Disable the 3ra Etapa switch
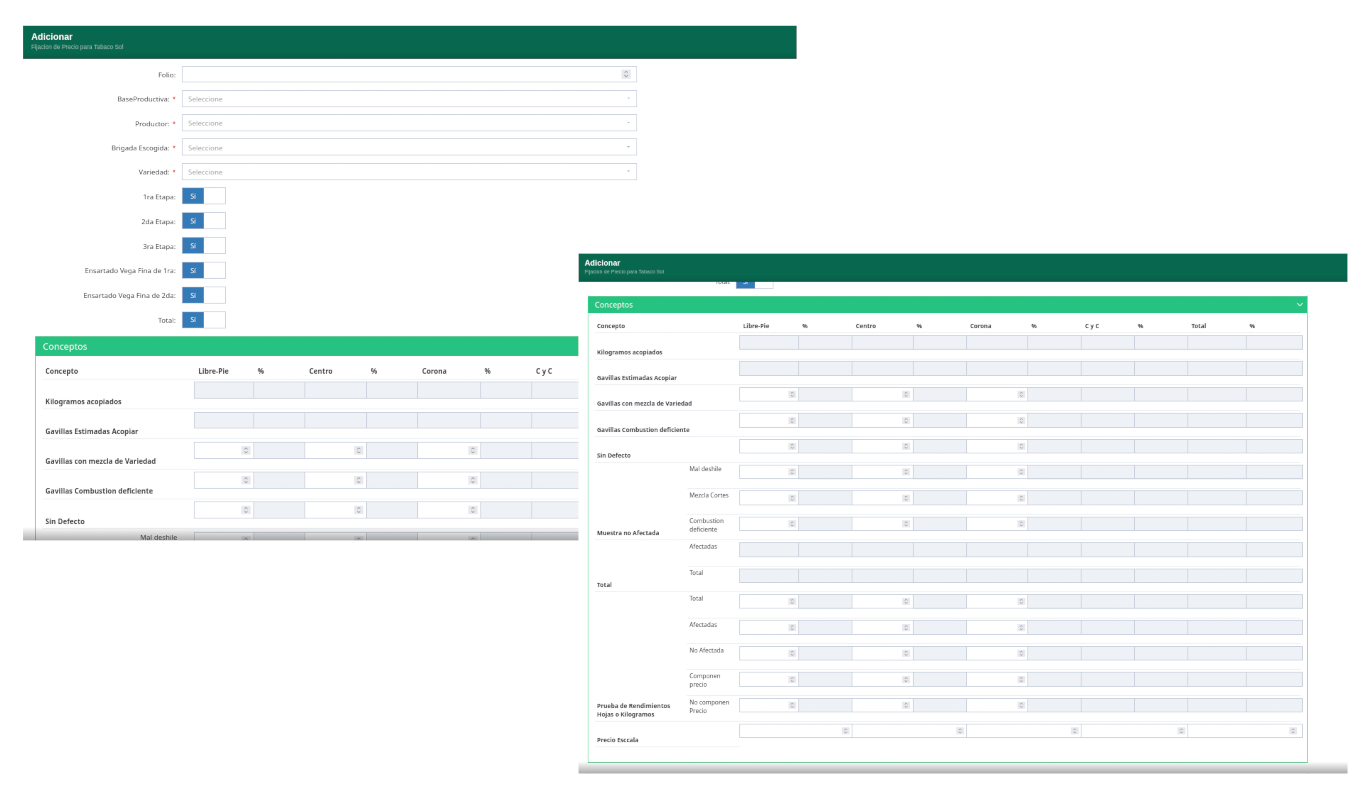 [x=203, y=245]
